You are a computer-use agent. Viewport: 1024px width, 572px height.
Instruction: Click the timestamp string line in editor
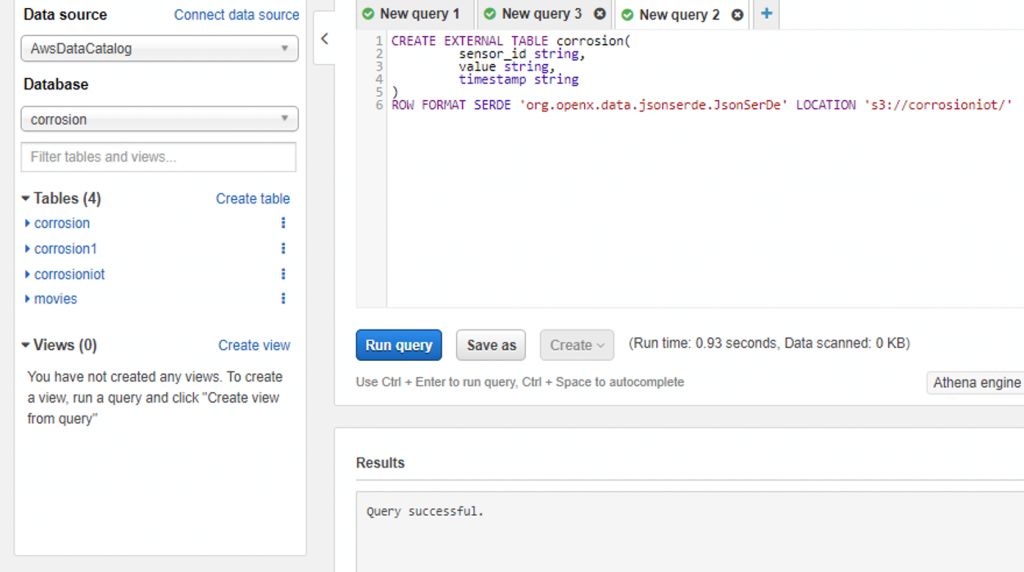click(x=519, y=80)
